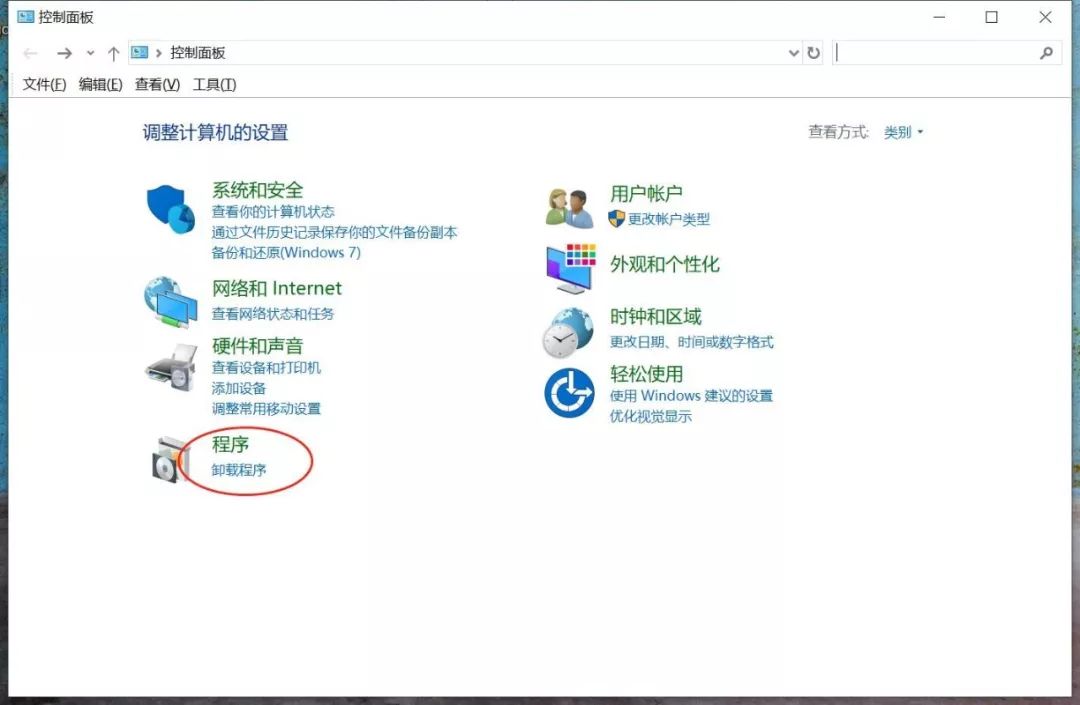The width and height of the screenshot is (1080, 705).
Task: Minimize the Control Panel window
Action: click(939, 17)
